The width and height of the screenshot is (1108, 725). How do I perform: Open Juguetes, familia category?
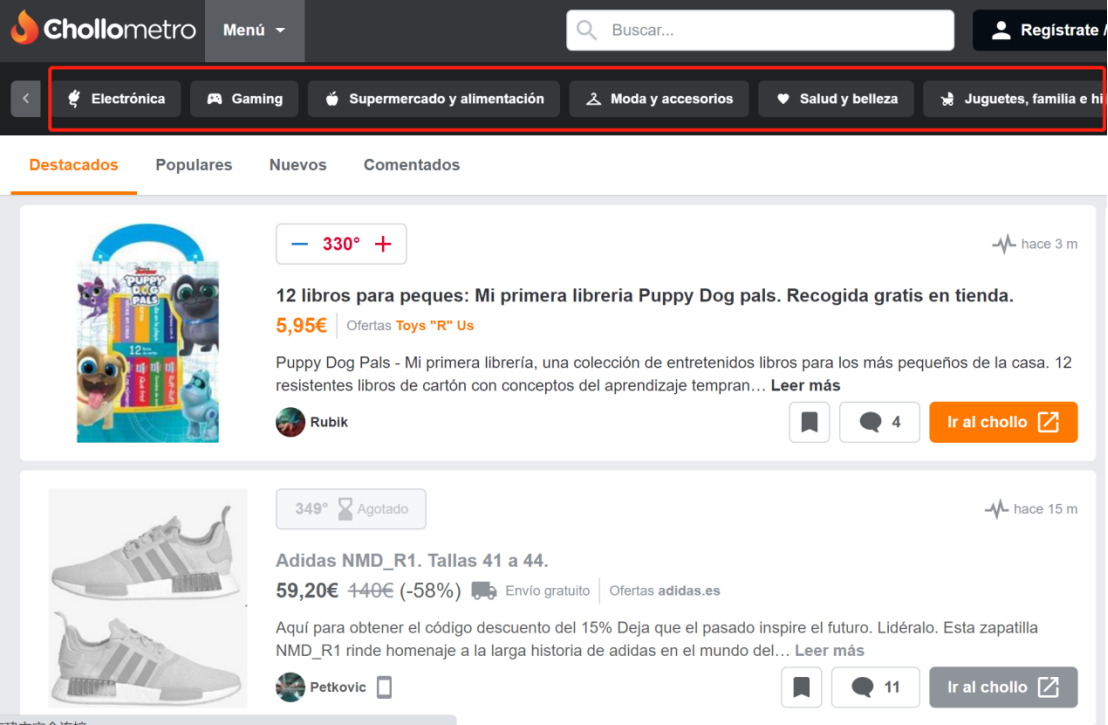[x=1015, y=99]
